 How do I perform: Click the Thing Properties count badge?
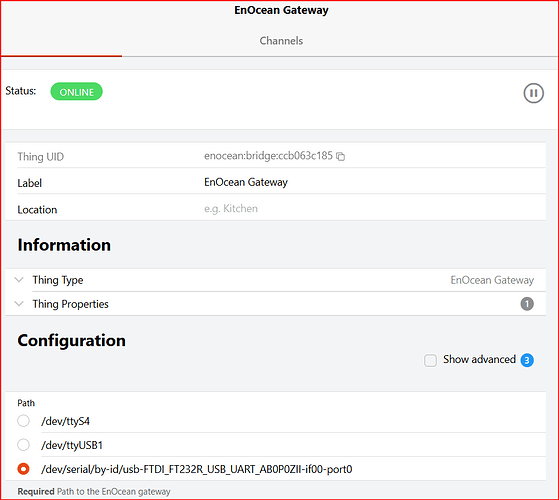click(527, 304)
